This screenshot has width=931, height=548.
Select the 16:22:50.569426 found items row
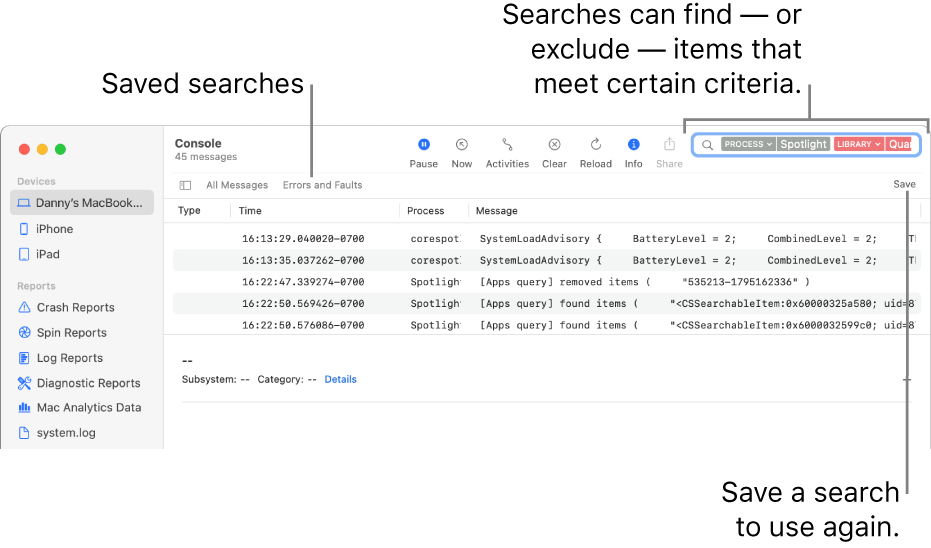click(545, 303)
